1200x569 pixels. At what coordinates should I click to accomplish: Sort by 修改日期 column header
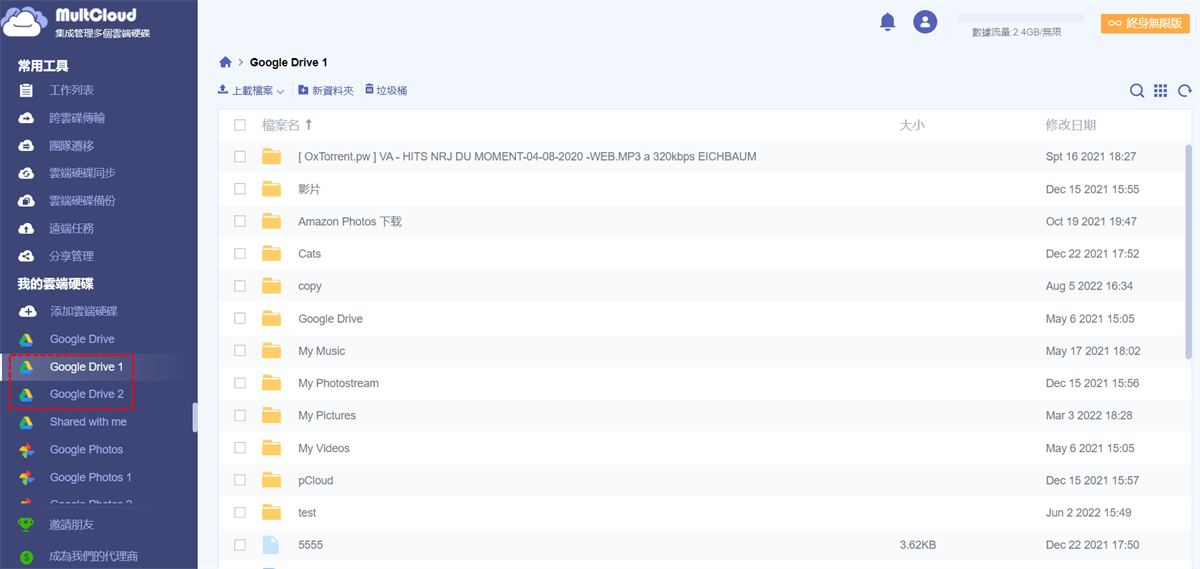click(x=1071, y=125)
